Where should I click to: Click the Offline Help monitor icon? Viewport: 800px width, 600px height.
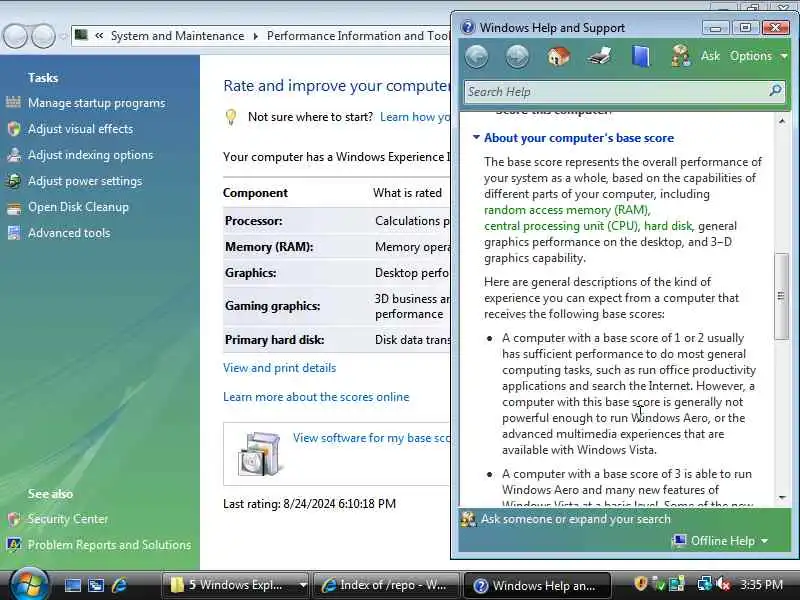pos(679,540)
